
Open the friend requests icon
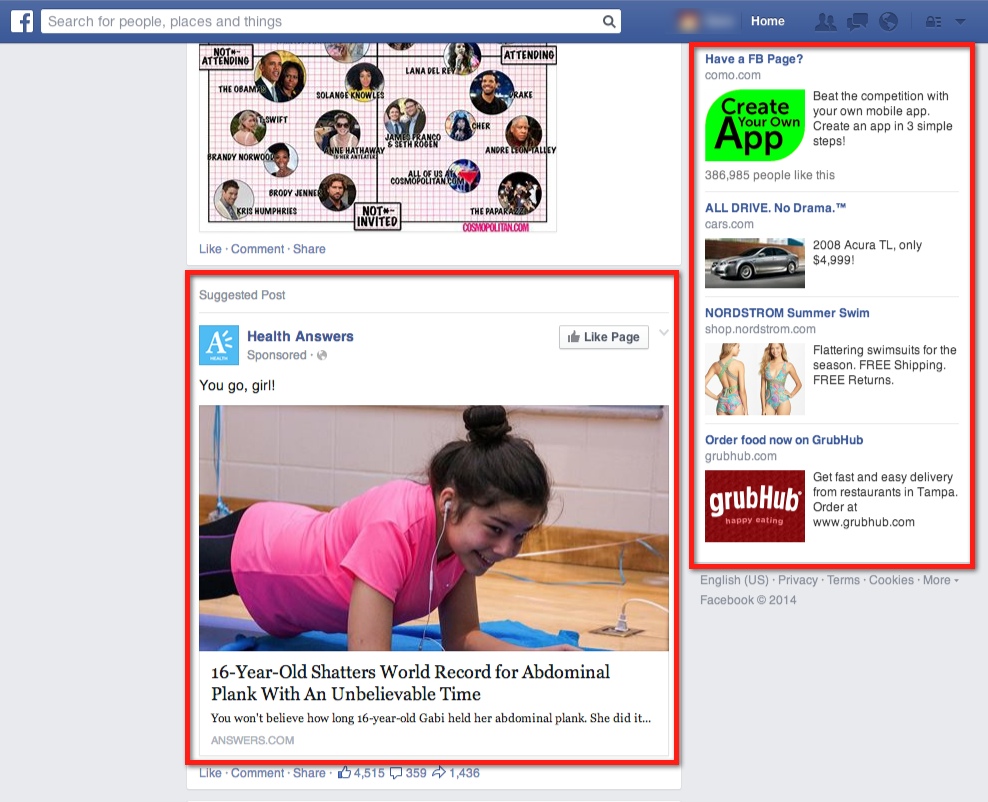[x=825, y=21]
